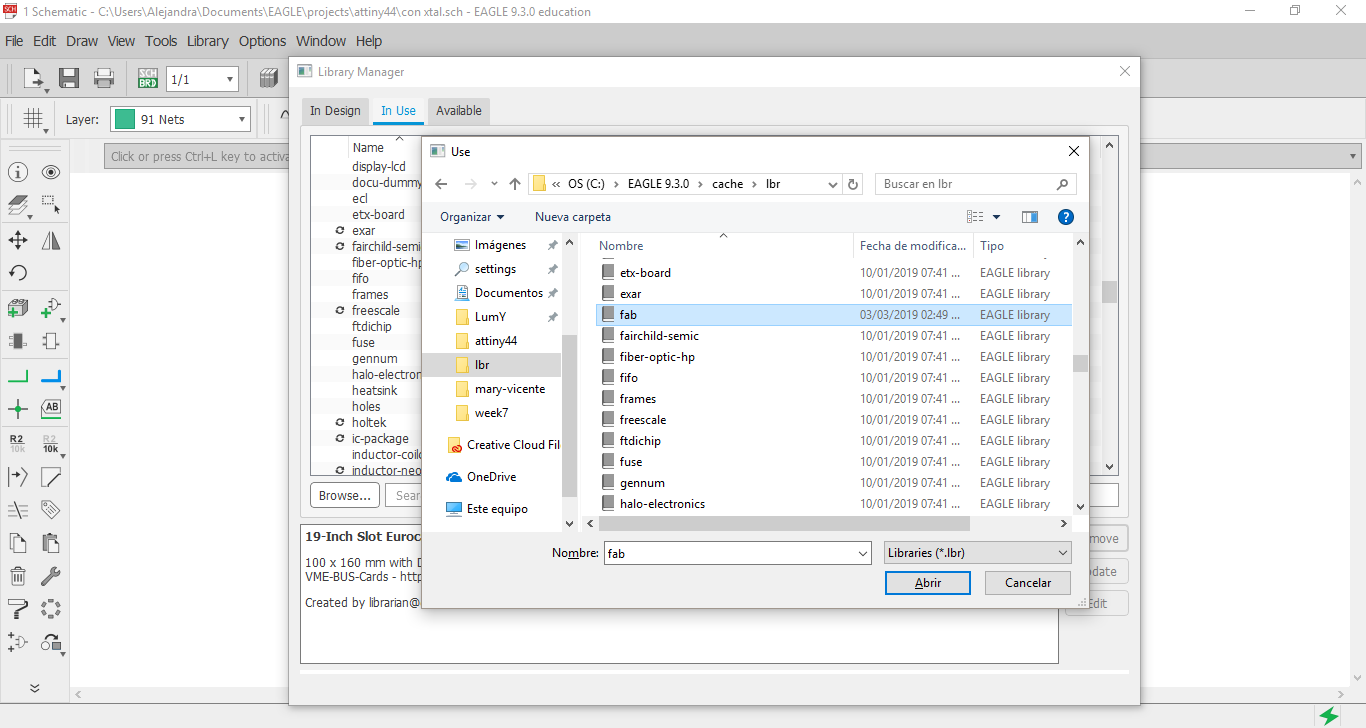Image resolution: width=1366 pixels, height=728 pixels.
Task: Open the address bar path history dropdown
Action: pyautogui.click(x=833, y=185)
